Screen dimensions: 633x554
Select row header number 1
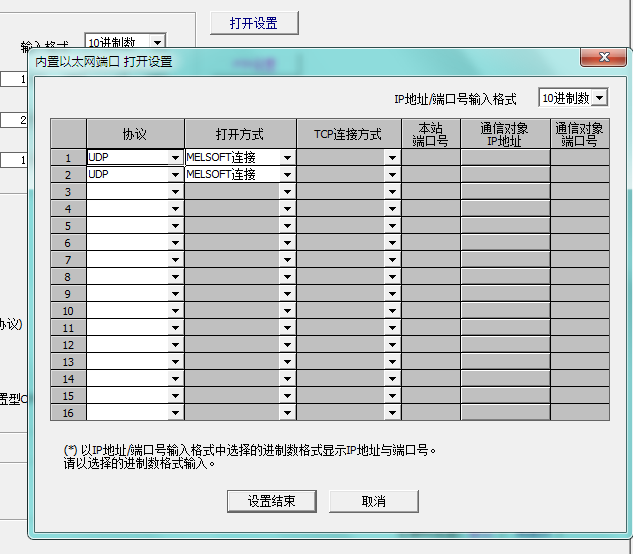tap(68, 158)
